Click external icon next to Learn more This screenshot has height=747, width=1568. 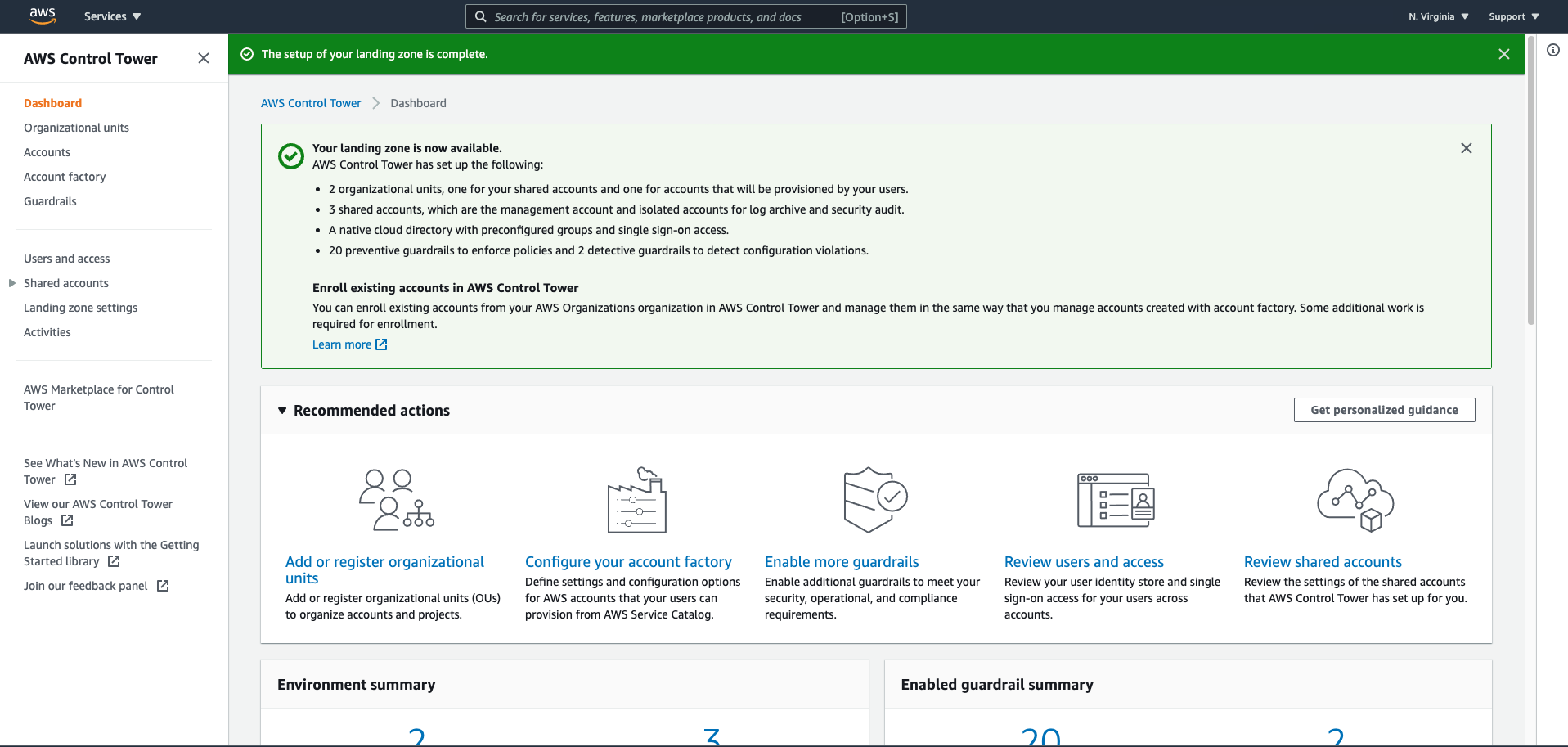coord(381,344)
